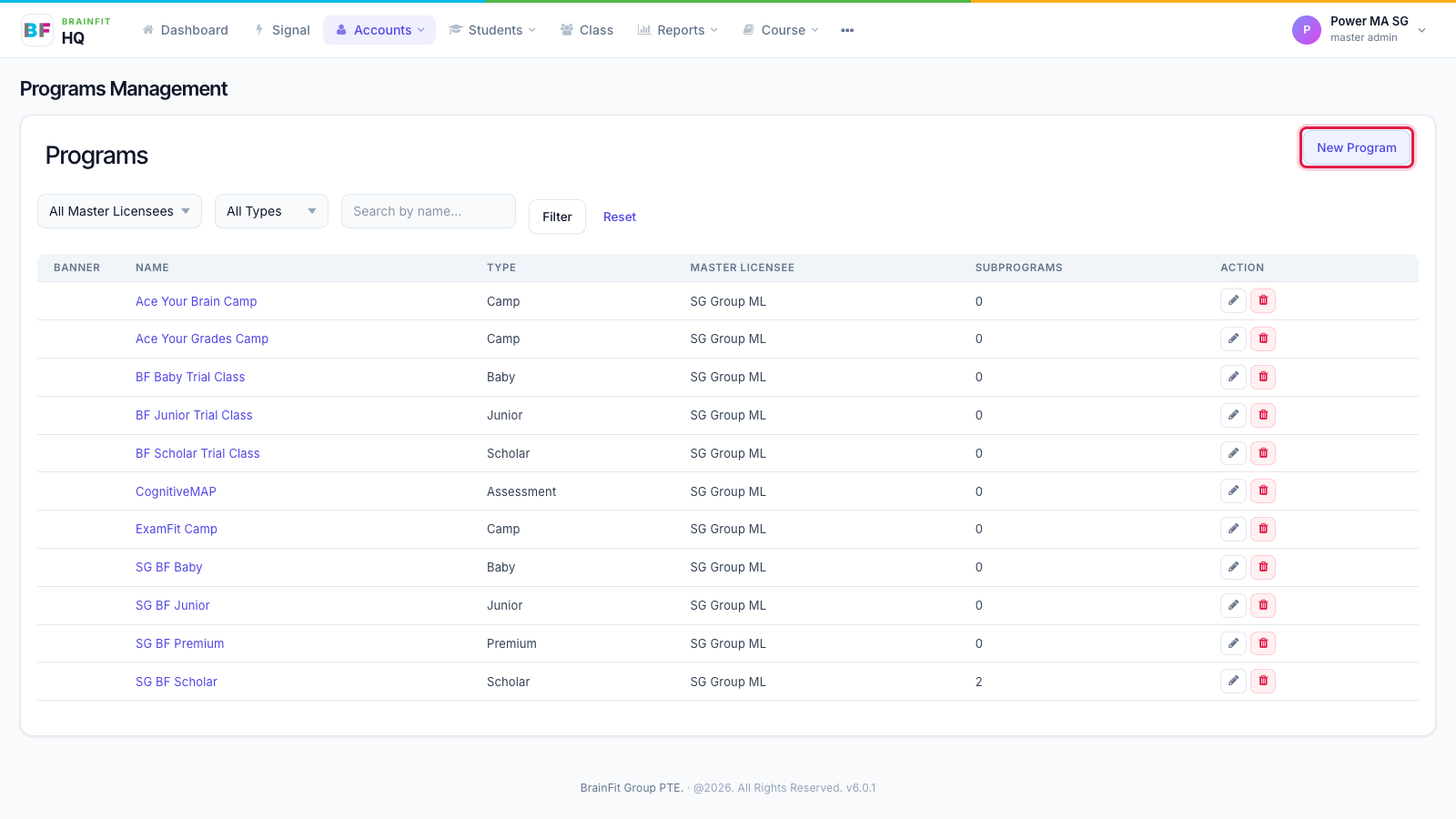This screenshot has width=1456, height=819.
Task: Expand the Students menu
Action: tap(492, 30)
